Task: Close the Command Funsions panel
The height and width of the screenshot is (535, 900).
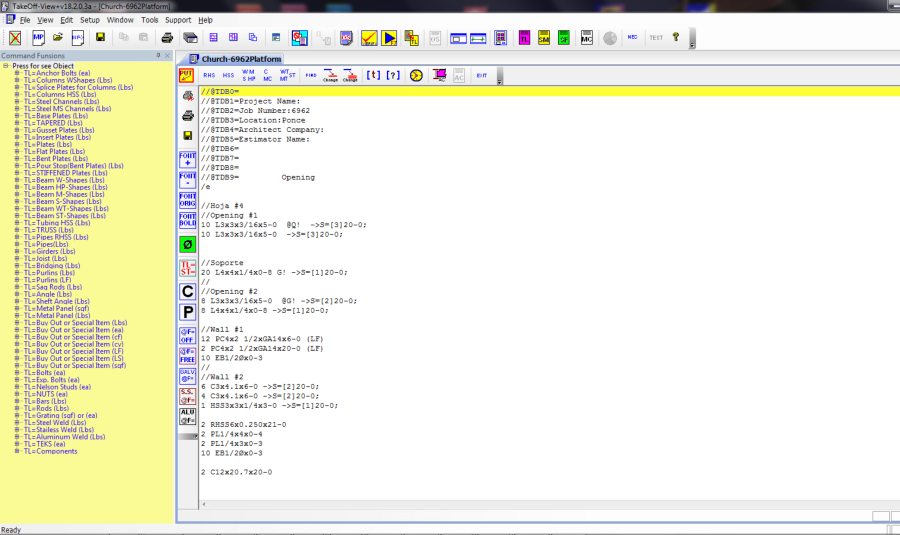Action: pyautogui.click(x=168, y=56)
